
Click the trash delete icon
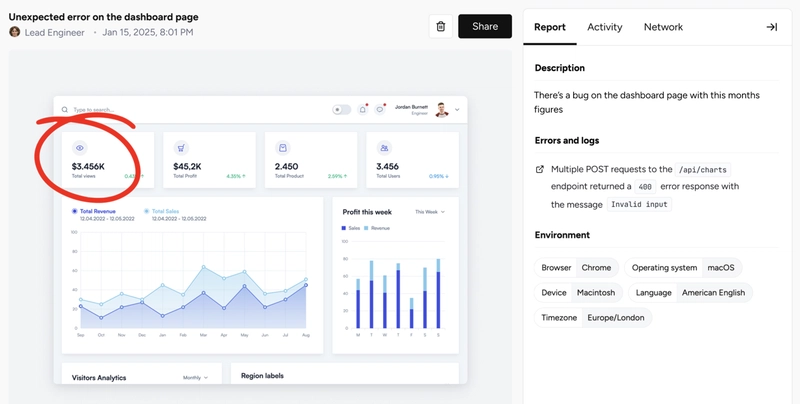[441, 27]
